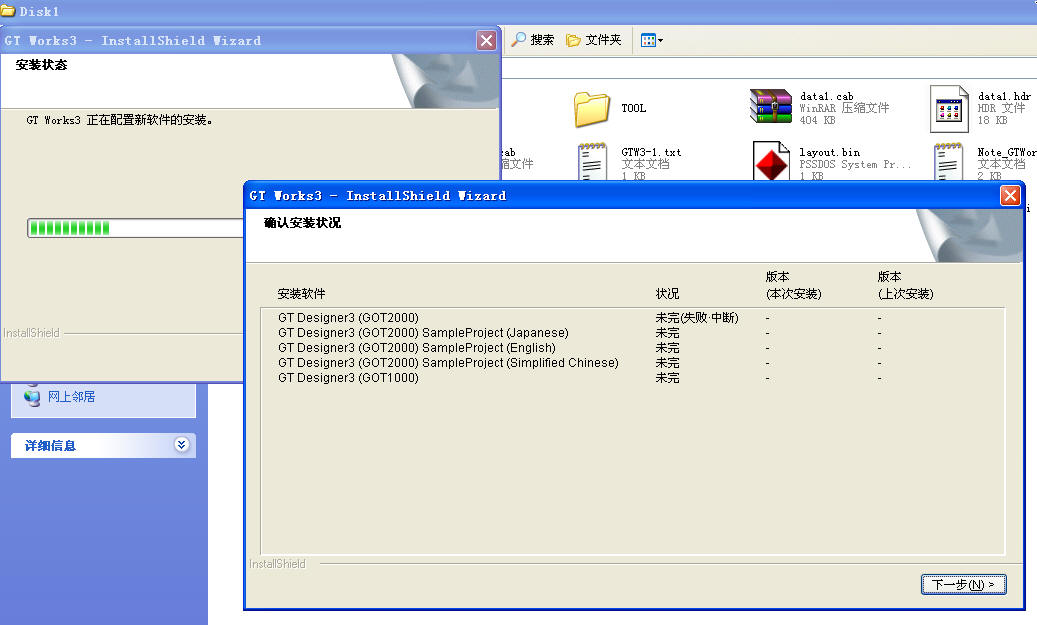The height and width of the screenshot is (625, 1037).
Task: Select the data1.cab WinRAR archive icon
Action: tap(770, 107)
